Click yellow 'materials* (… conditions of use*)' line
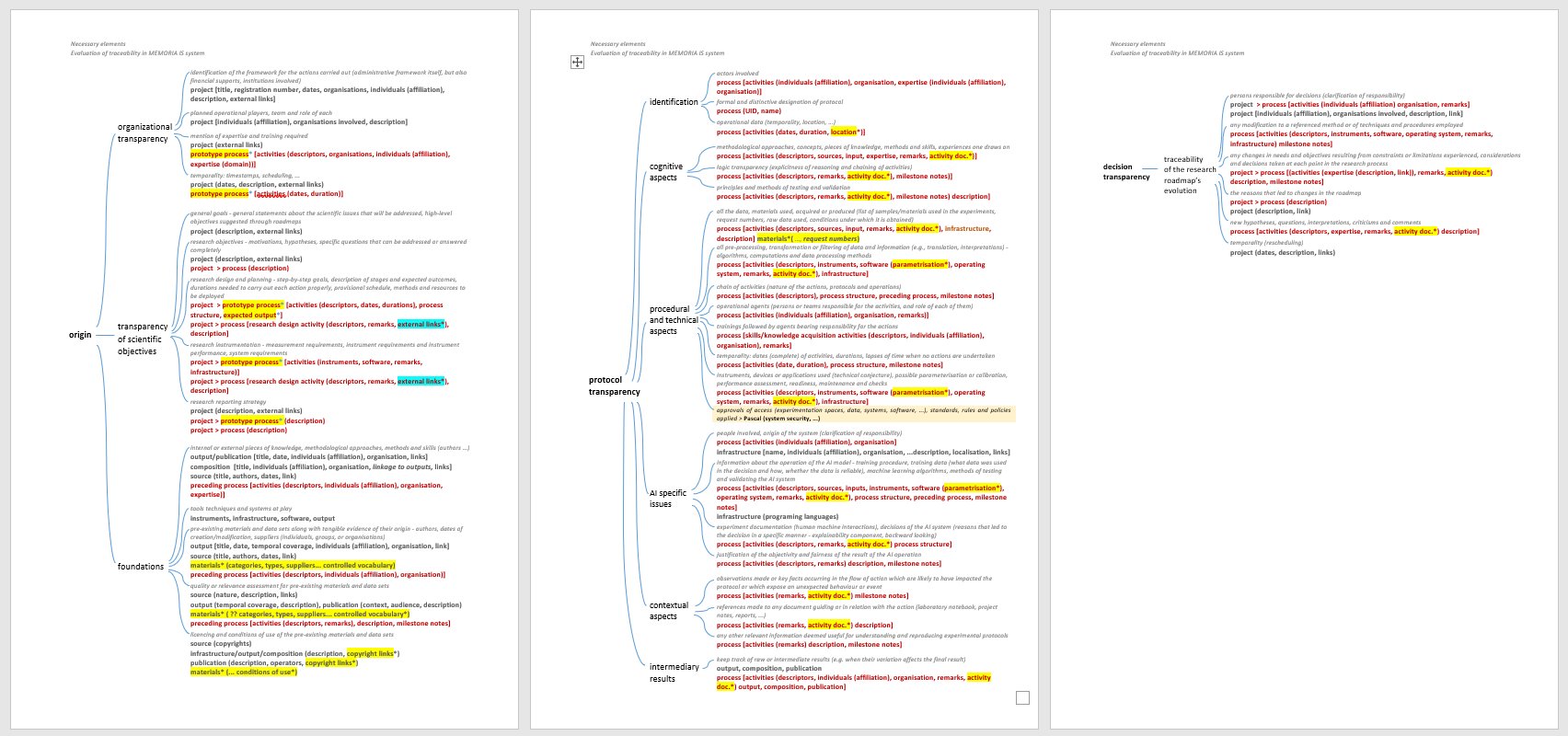 pos(244,672)
